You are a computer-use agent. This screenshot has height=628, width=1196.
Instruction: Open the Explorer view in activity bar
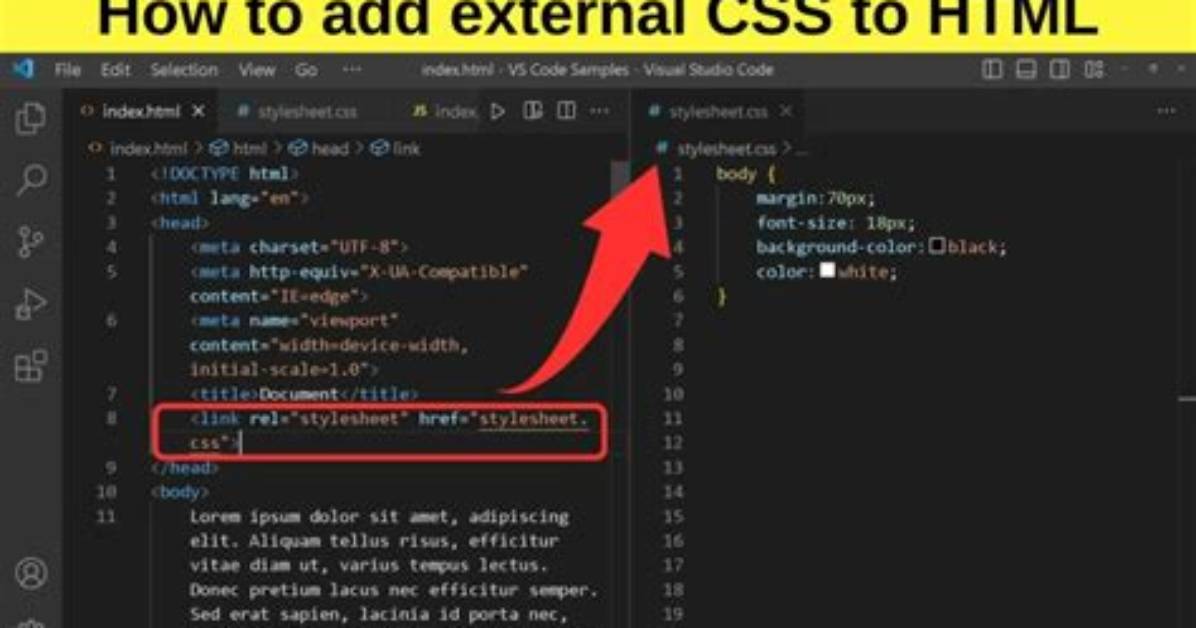[x=31, y=118]
